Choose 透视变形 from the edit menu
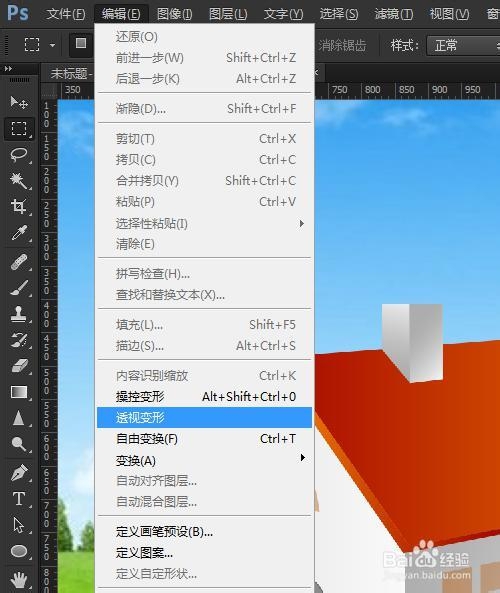 [x=205, y=418]
